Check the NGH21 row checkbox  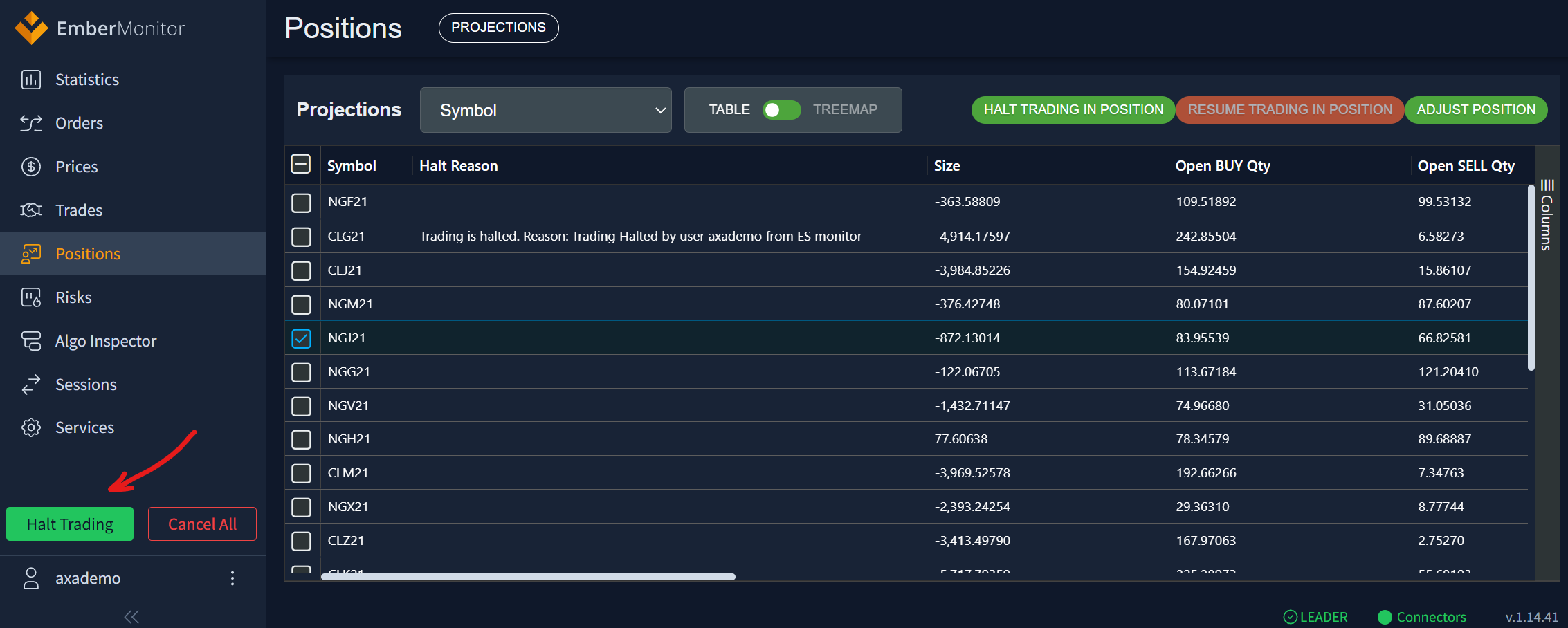(x=301, y=439)
